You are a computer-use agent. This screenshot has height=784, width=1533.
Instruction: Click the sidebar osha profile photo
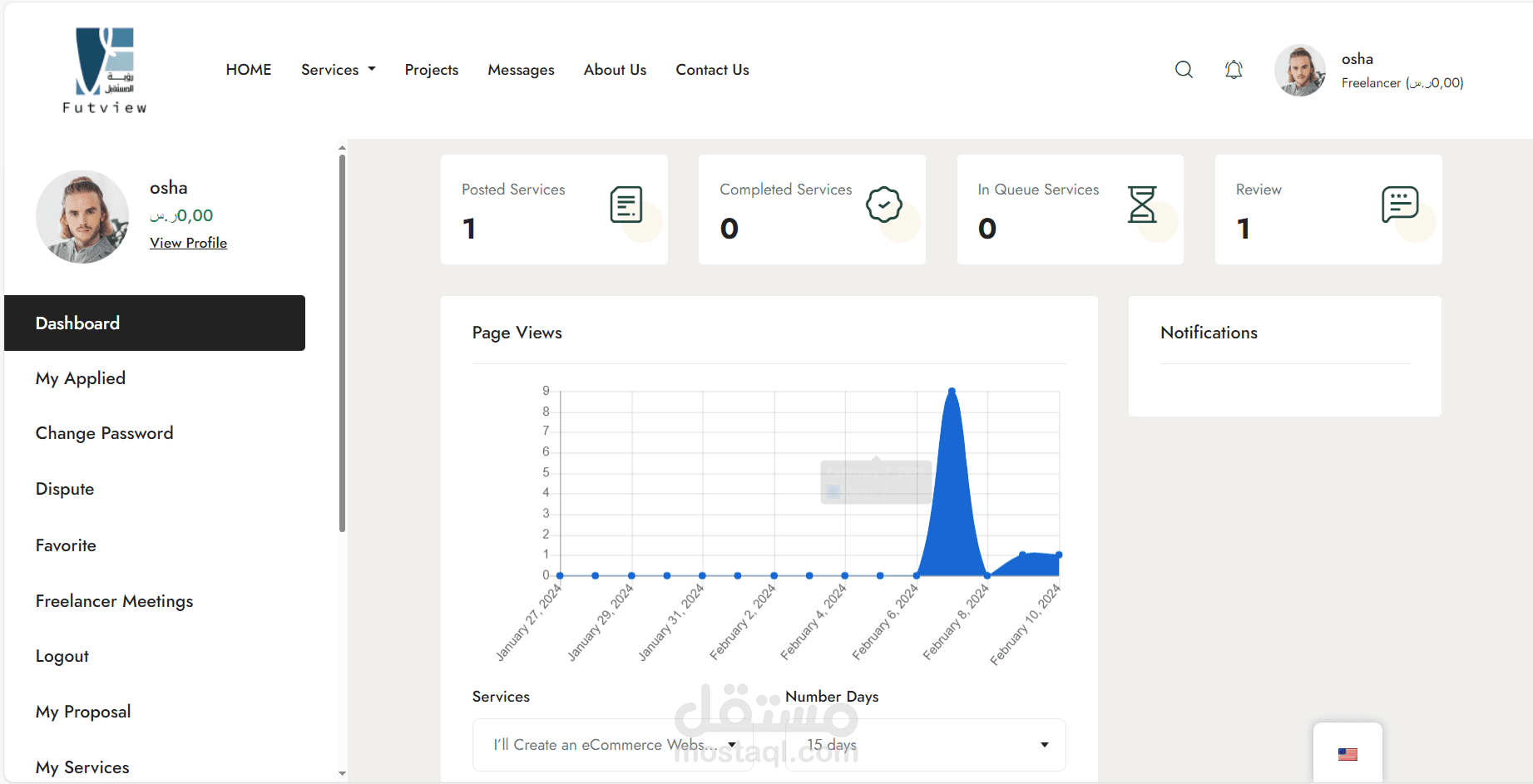tap(82, 217)
